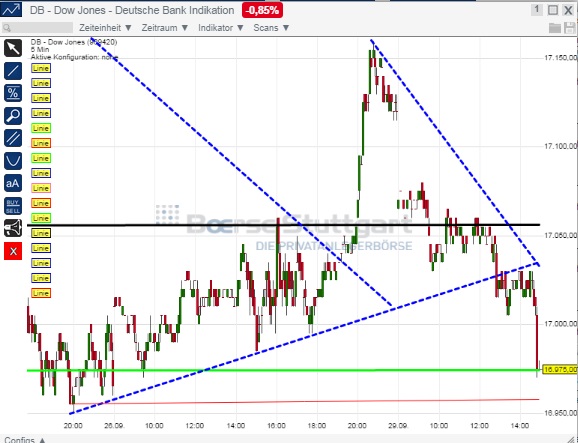Select the aA text annotation tool
The image size is (578, 443).
(13, 183)
